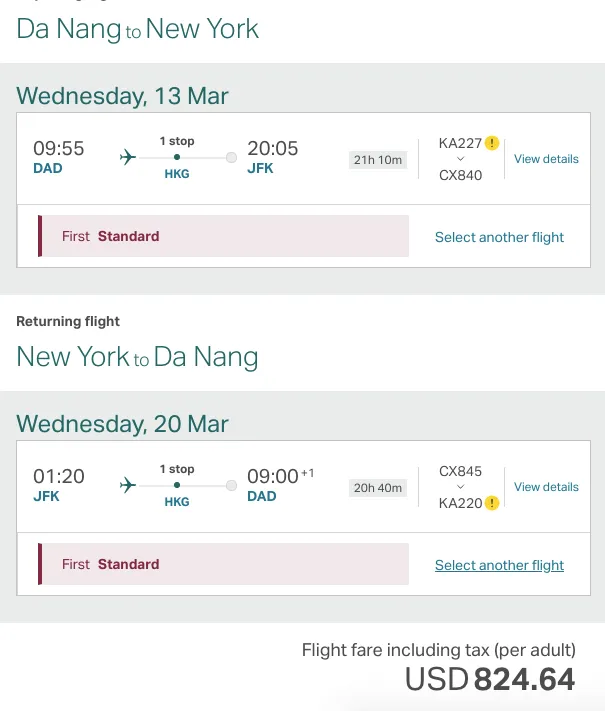Select another flight for returning trip
Screen dimensions: 605x711
[499, 565]
